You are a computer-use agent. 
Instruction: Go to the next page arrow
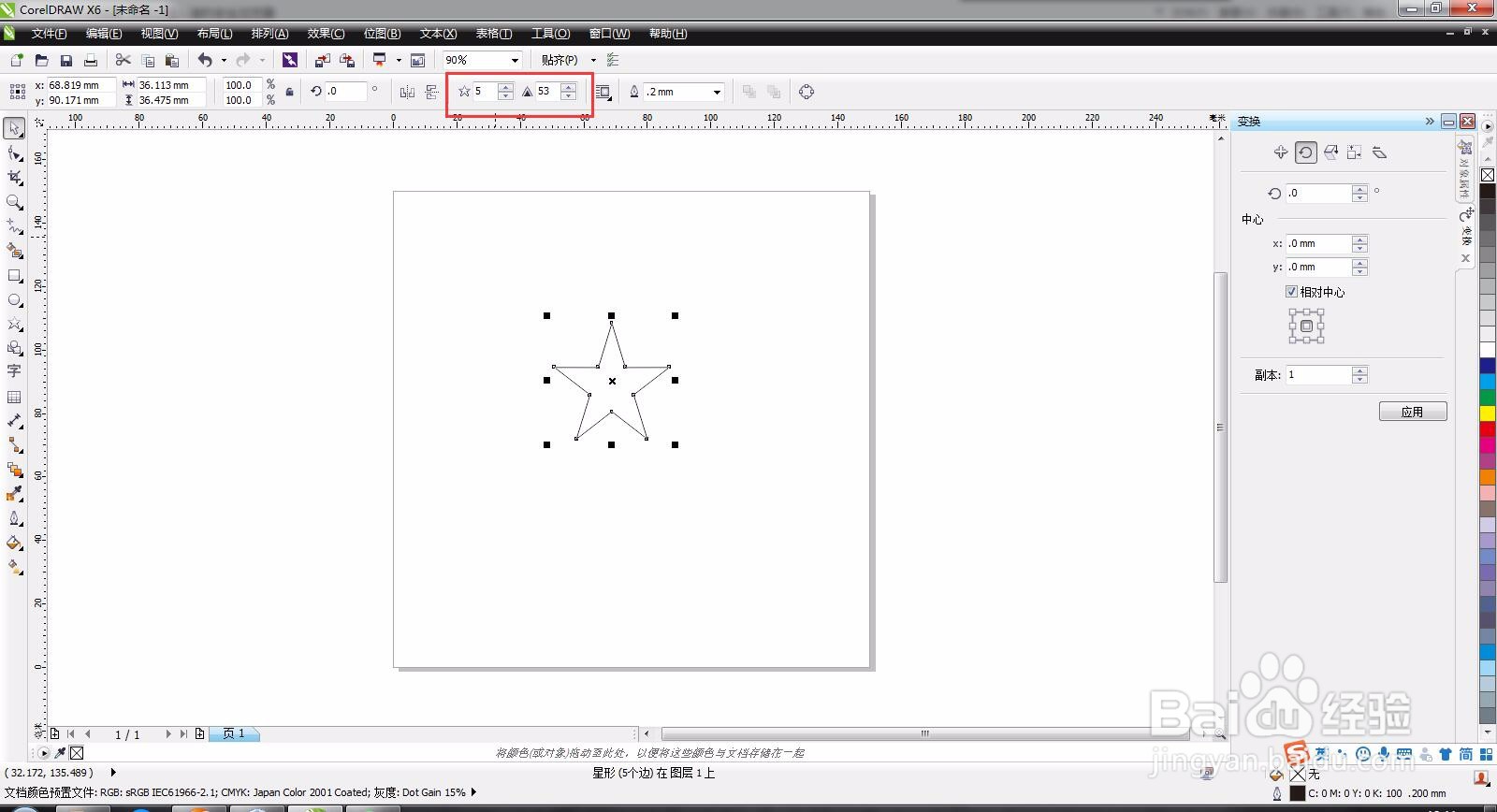pyautogui.click(x=168, y=734)
